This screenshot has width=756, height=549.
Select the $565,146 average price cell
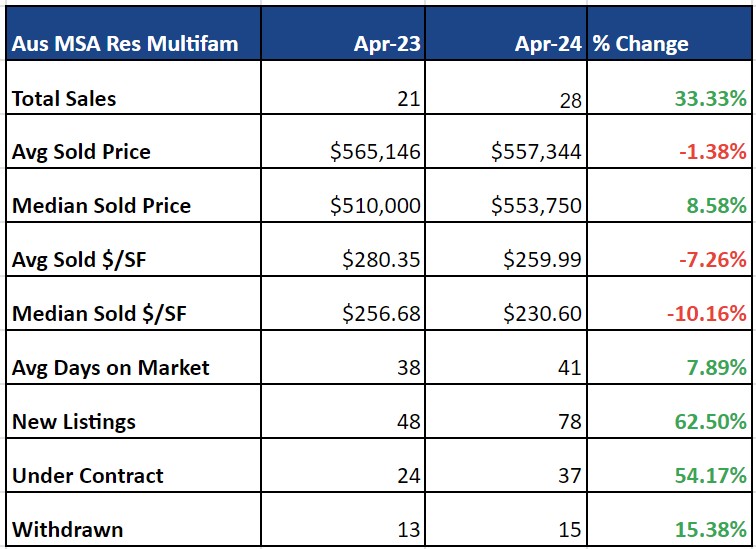pos(376,152)
